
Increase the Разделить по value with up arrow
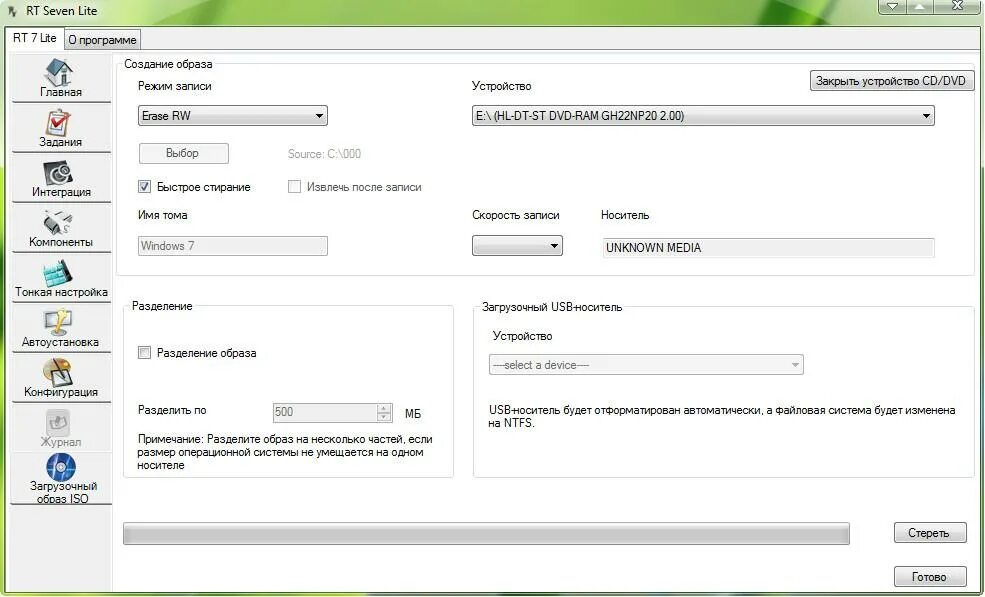coord(384,408)
